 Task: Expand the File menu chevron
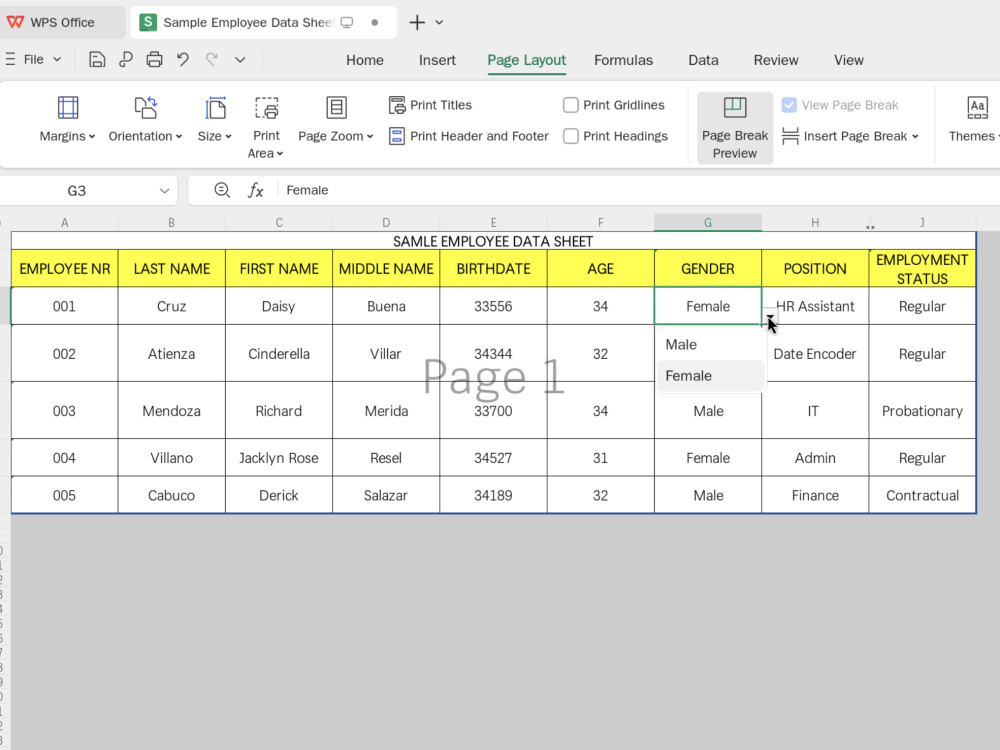pos(57,59)
